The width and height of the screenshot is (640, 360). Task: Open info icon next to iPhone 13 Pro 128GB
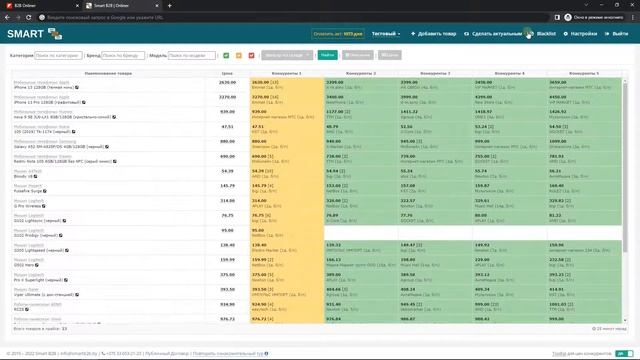[84, 102]
